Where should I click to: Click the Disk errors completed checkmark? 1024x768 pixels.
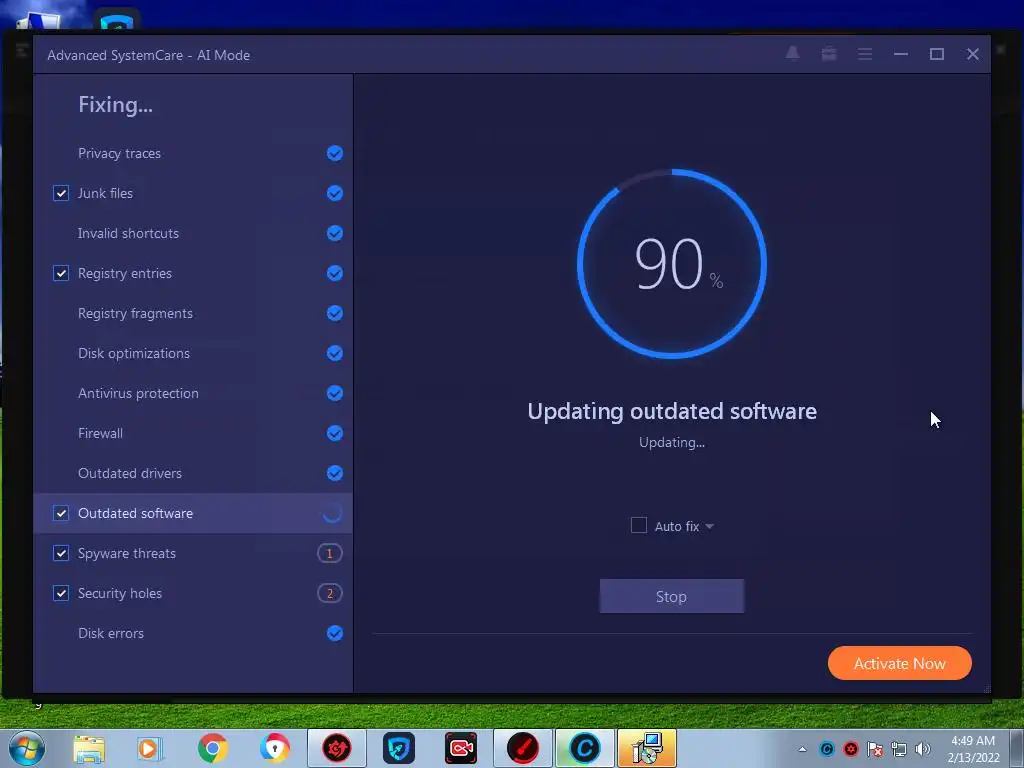(334, 633)
